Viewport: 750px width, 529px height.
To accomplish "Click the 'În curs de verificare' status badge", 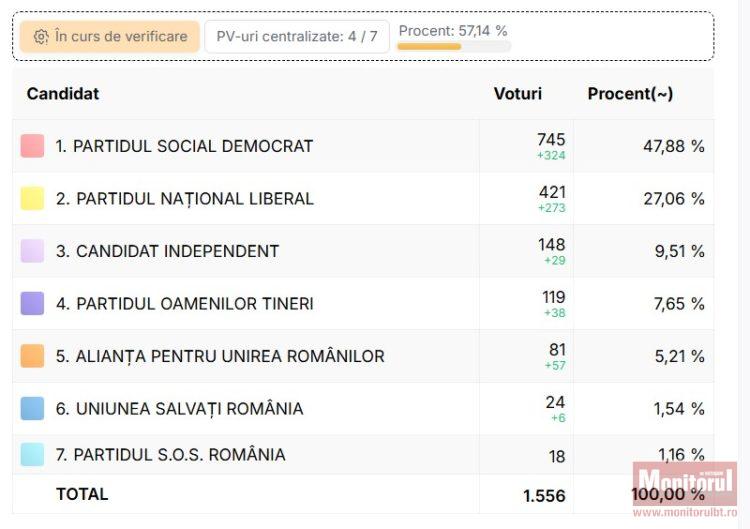I will pyautogui.click(x=110, y=37).
